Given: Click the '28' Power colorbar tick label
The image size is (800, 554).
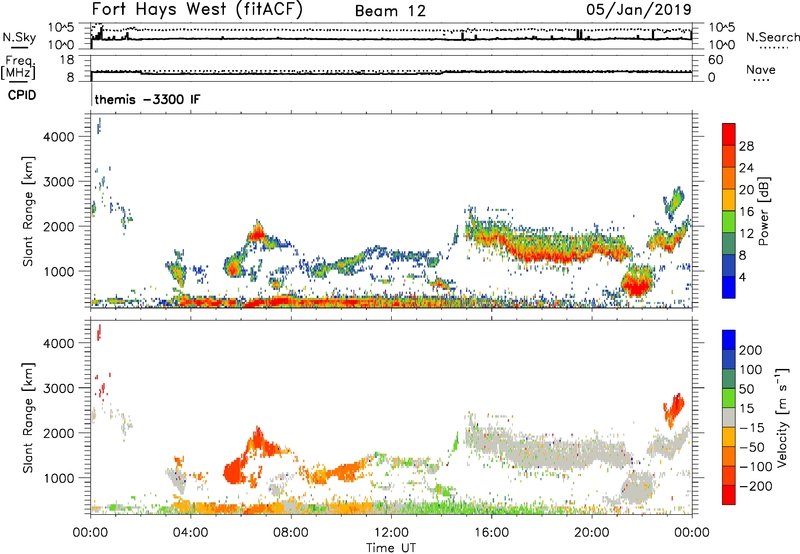Looking at the screenshot, I should pos(746,146).
